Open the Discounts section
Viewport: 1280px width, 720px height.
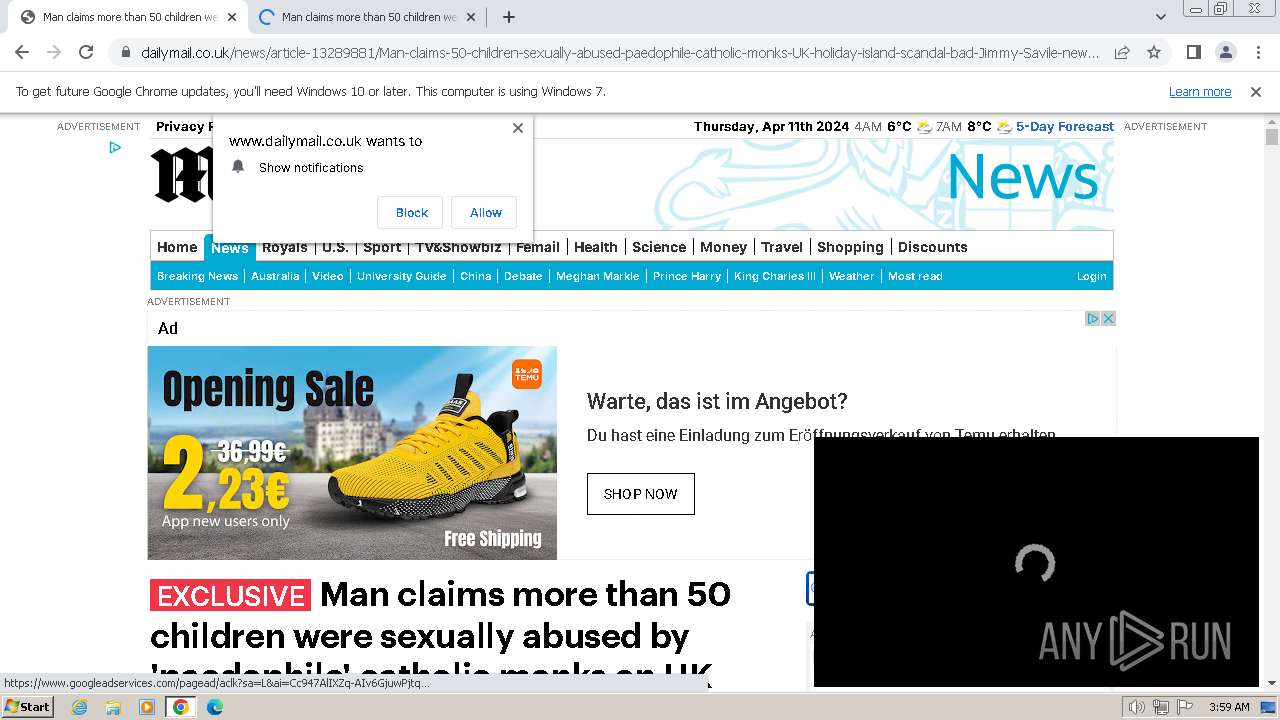pos(932,247)
